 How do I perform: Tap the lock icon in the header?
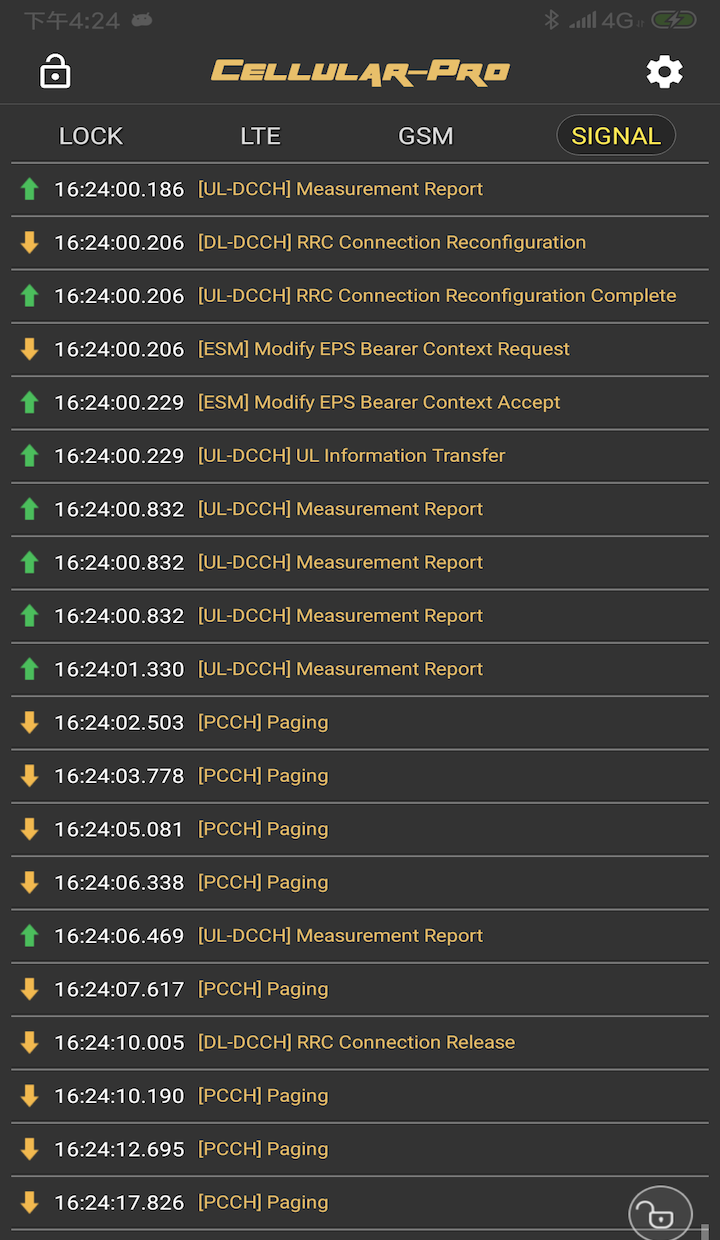(x=55, y=72)
